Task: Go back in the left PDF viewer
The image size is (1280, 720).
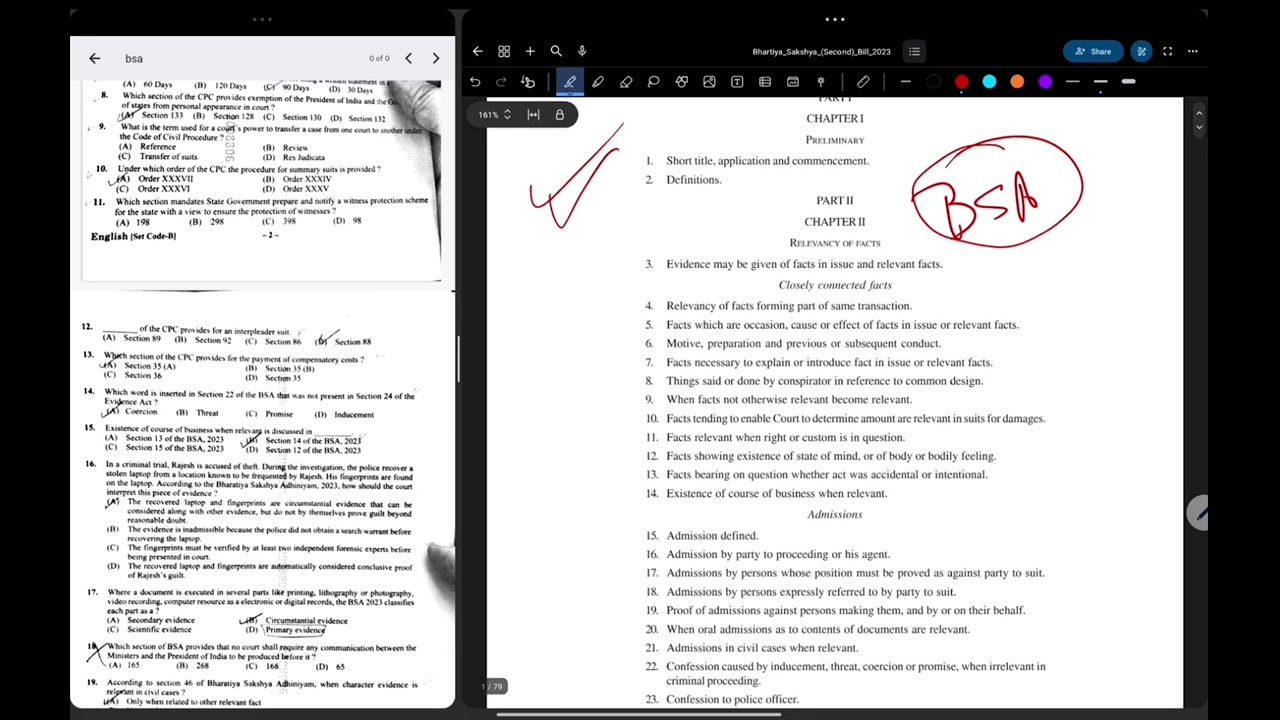Action: (94, 58)
